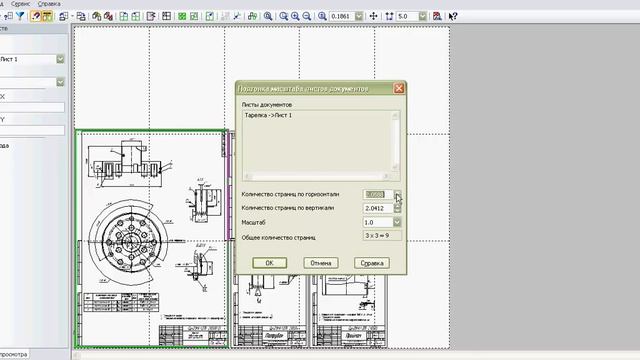Viewport: 640px width, 360px height.
Task: Open the Справка menu in menu bar
Action: tap(49, 4)
